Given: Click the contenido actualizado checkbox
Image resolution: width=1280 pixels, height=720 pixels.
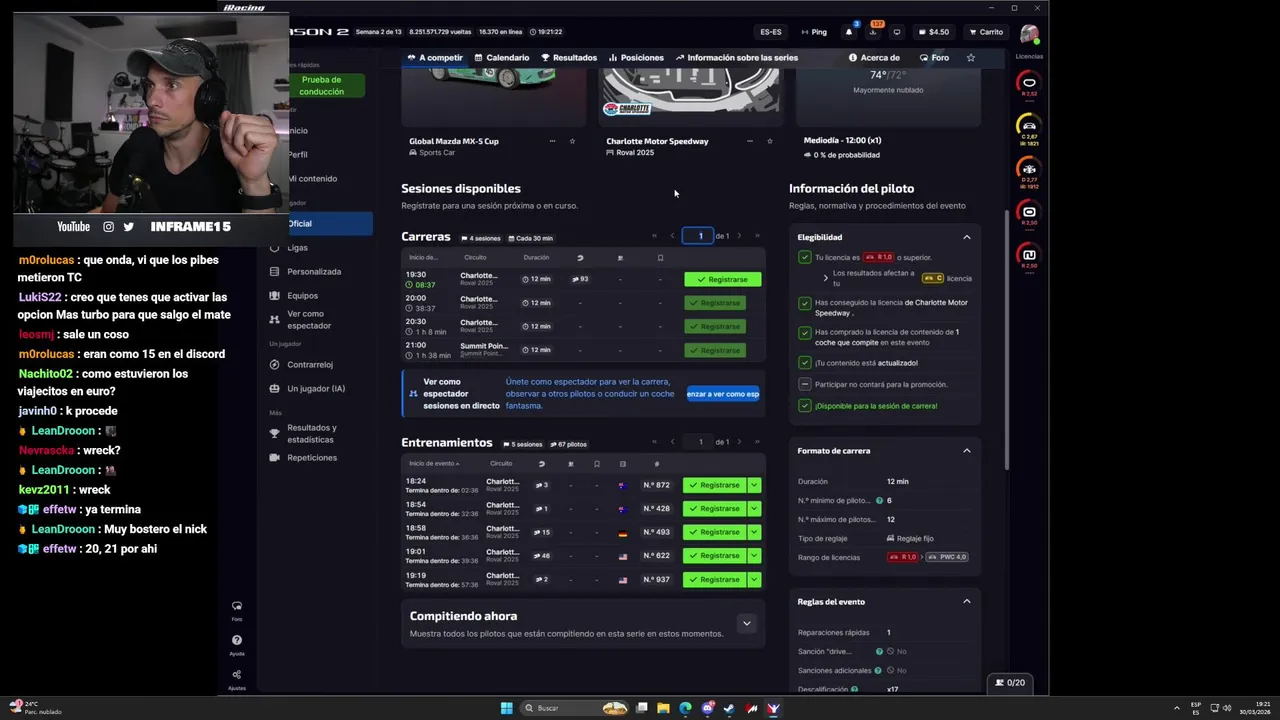Looking at the screenshot, I should (x=805, y=363).
